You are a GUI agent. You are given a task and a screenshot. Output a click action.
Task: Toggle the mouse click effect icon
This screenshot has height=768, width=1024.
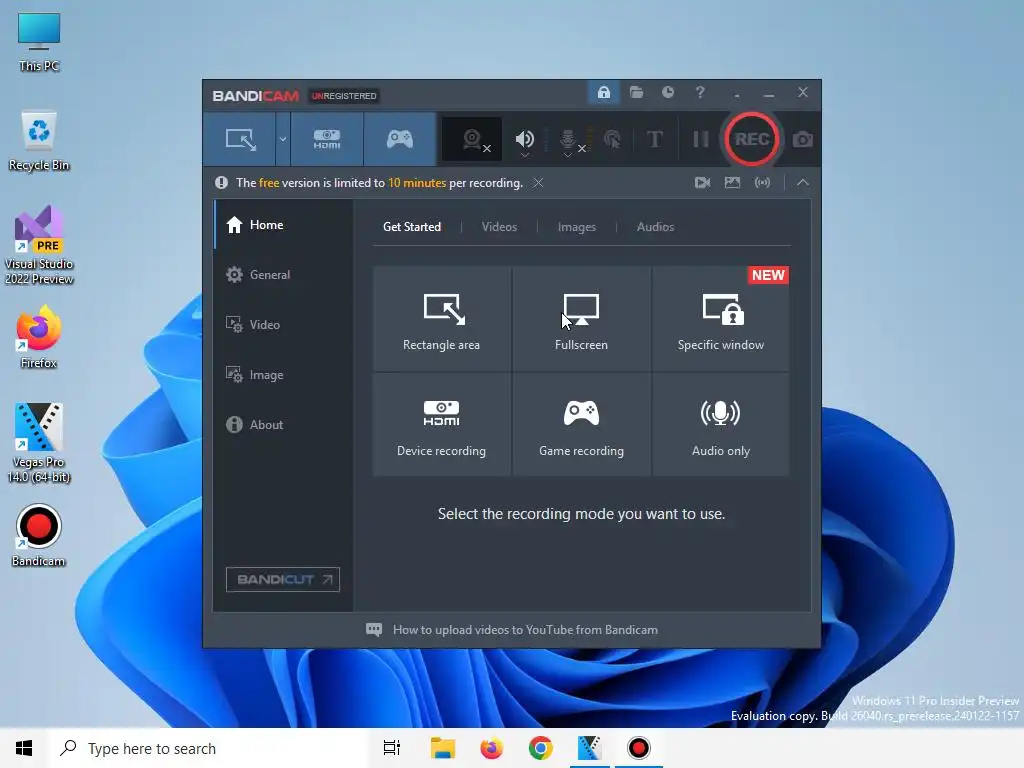[612, 139]
